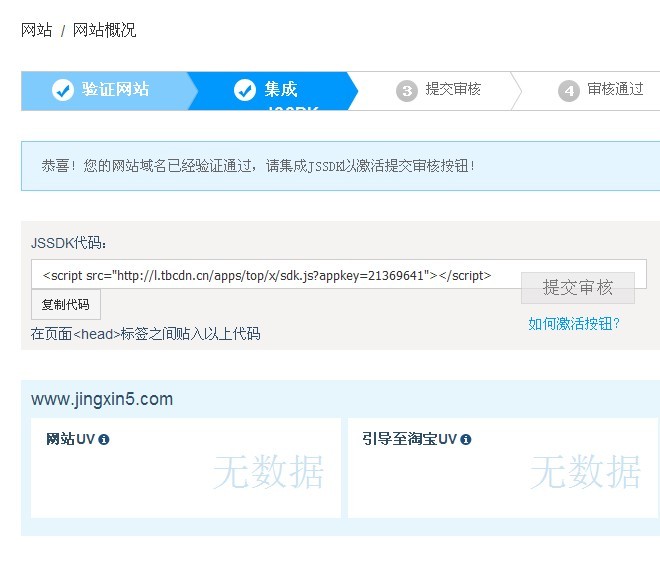Click the www.jingxin5.com site heading
Image resolution: width=660 pixels, height=563 pixels.
click(102, 399)
